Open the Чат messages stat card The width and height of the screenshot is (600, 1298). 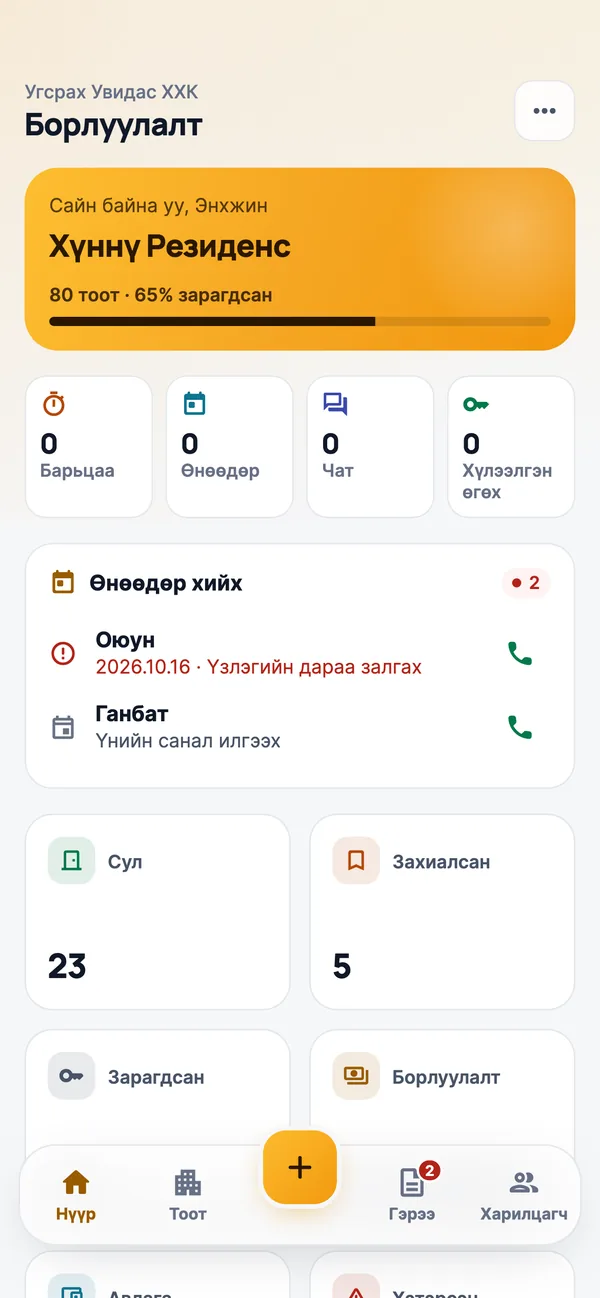point(370,447)
